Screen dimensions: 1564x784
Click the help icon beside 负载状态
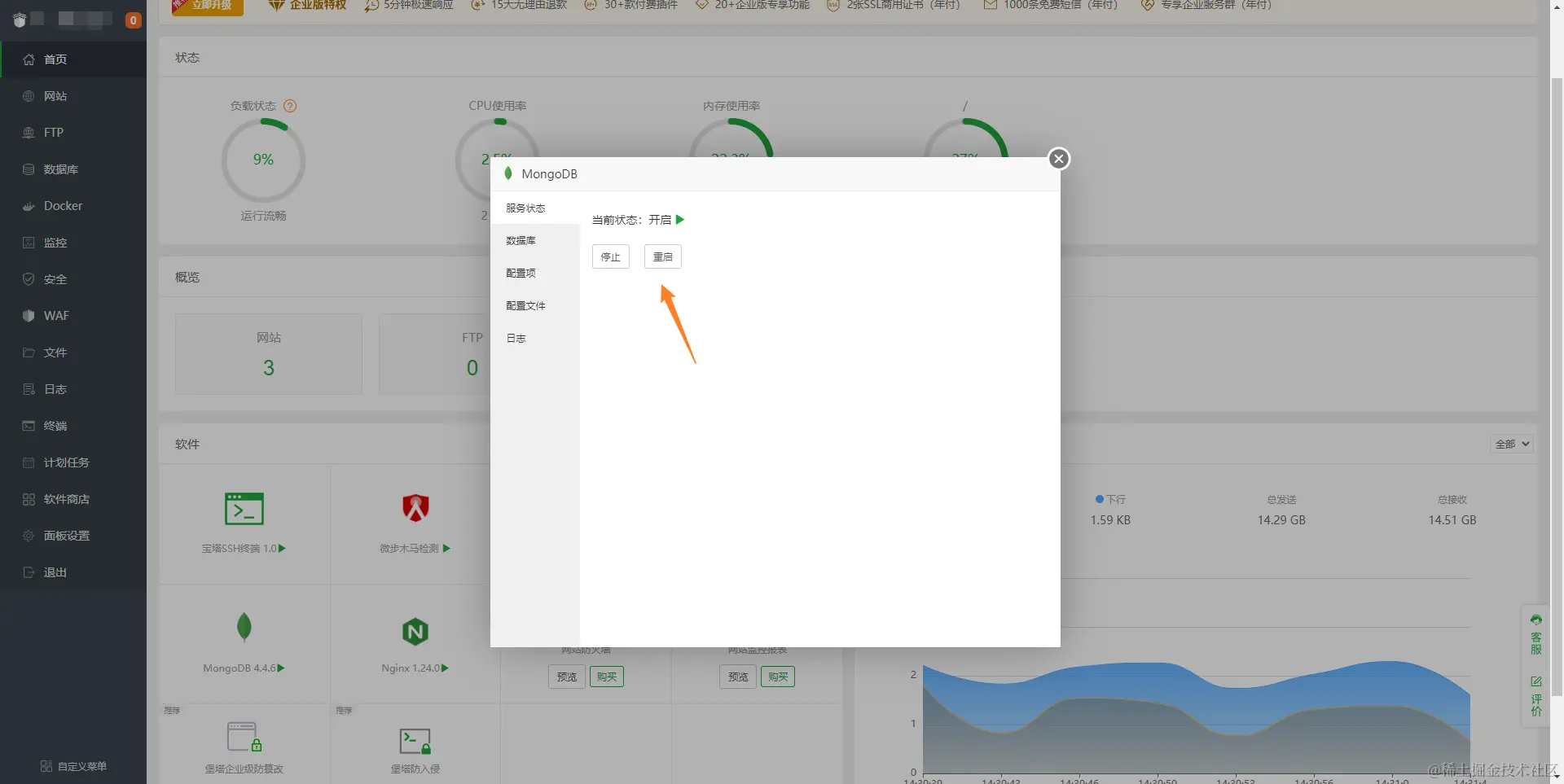[290, 106]
